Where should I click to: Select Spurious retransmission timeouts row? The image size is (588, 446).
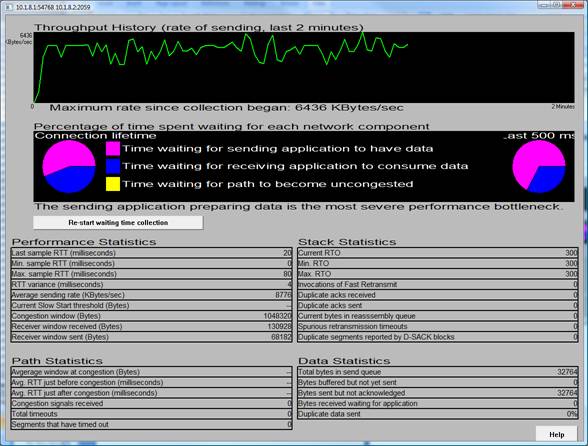(438, 326)
